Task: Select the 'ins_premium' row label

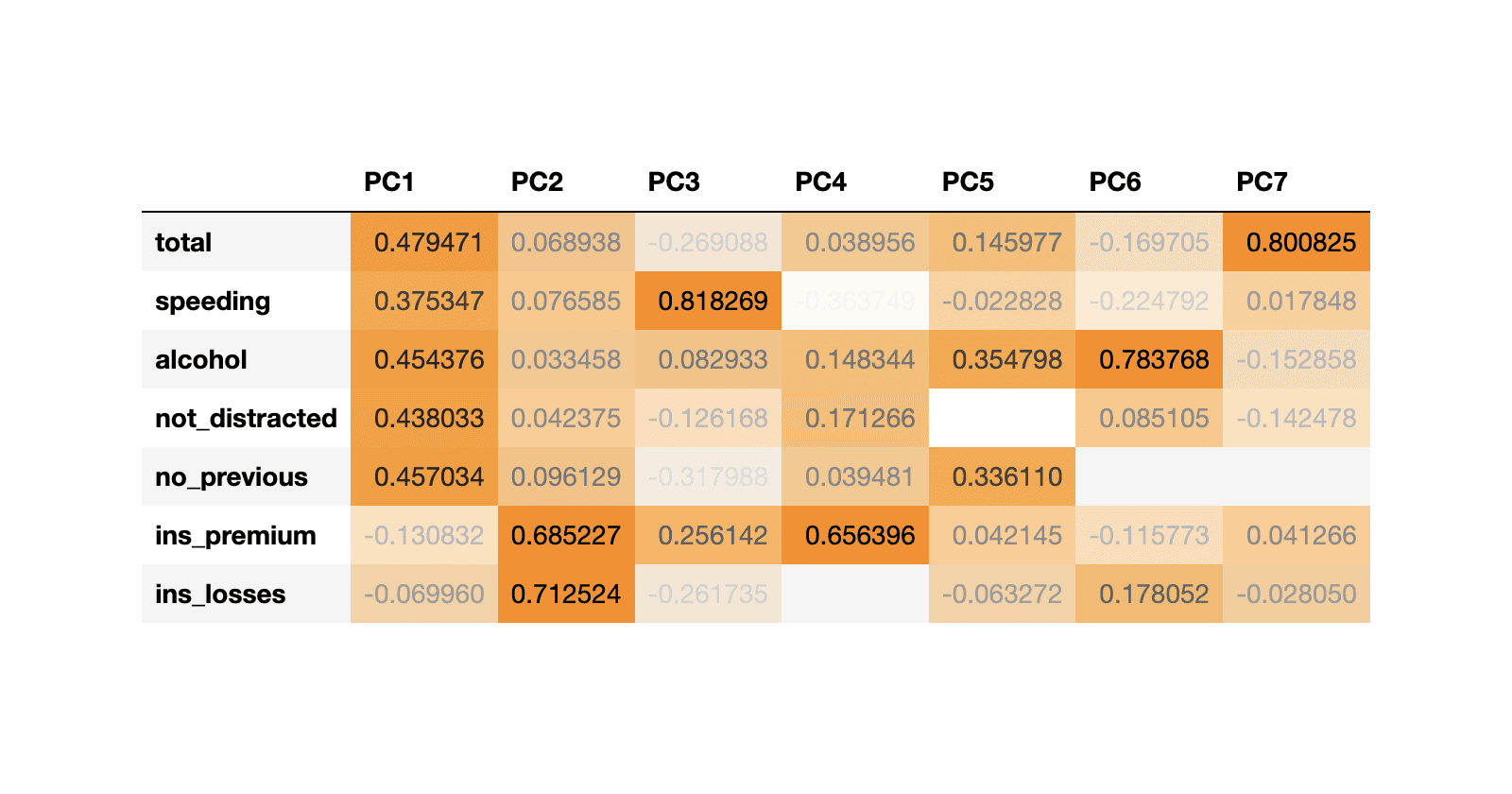Action: pos(235,536)
